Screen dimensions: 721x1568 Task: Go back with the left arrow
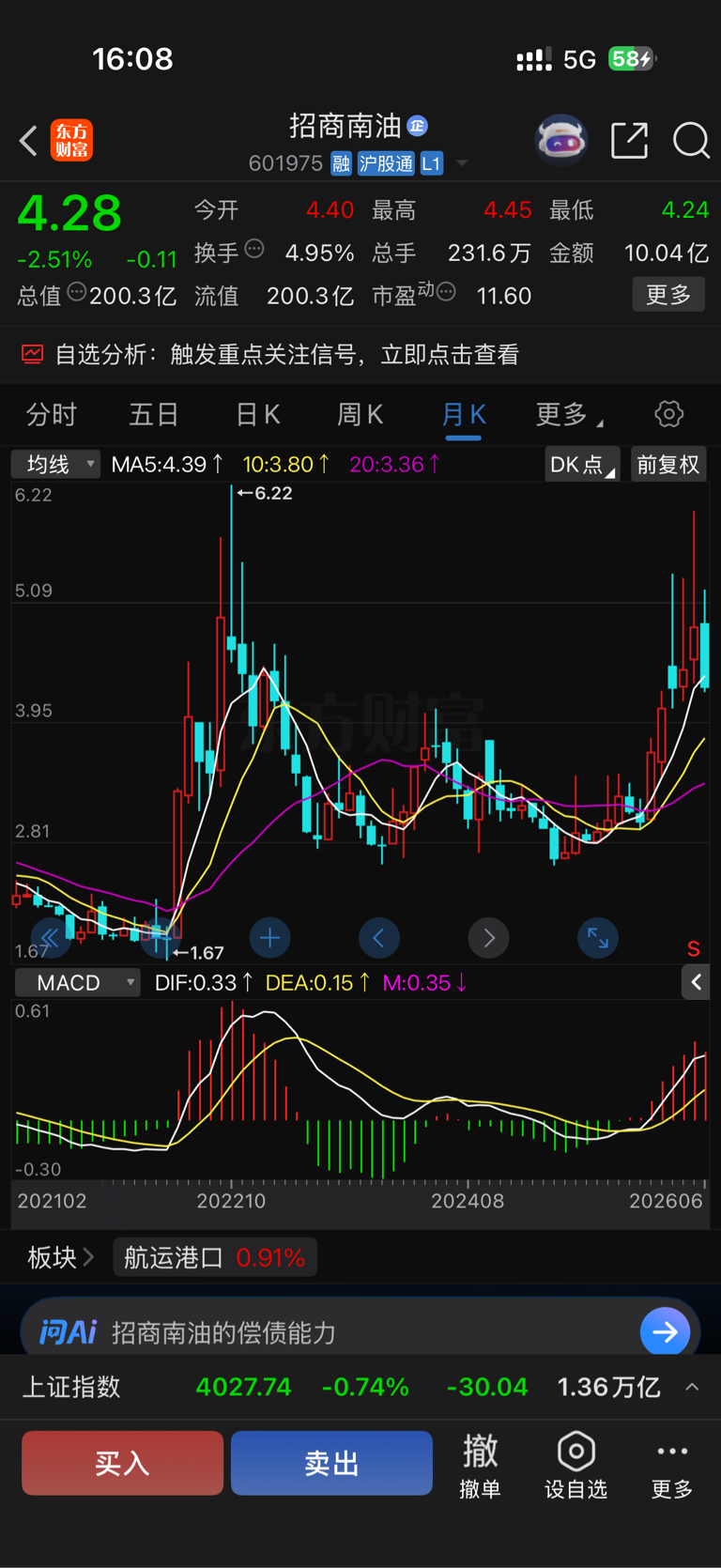tap(28, 141)
